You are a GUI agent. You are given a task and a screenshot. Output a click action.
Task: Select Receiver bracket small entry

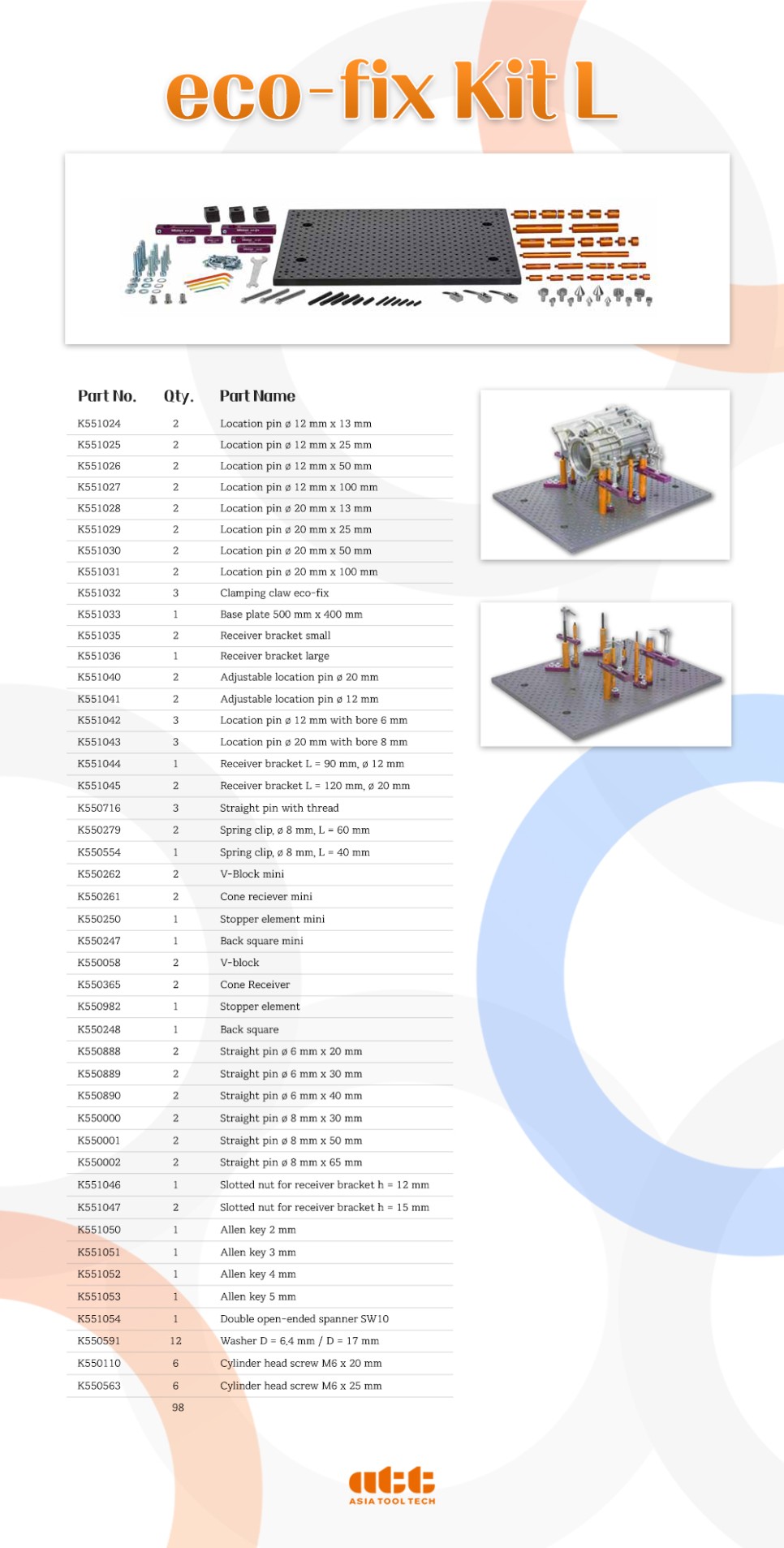(x=275, y=636)
